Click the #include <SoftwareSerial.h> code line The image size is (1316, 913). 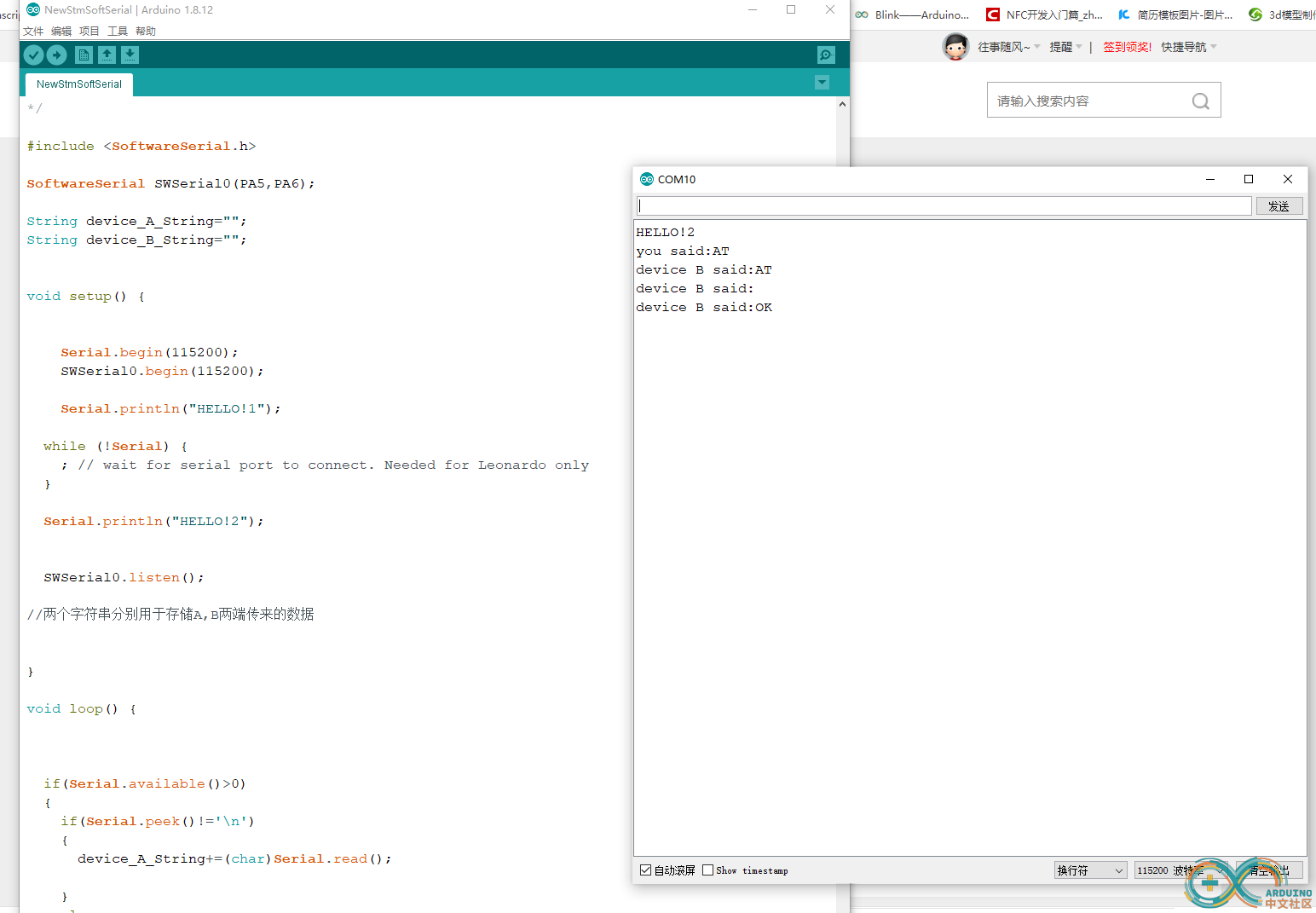click(x=141, y=146)
